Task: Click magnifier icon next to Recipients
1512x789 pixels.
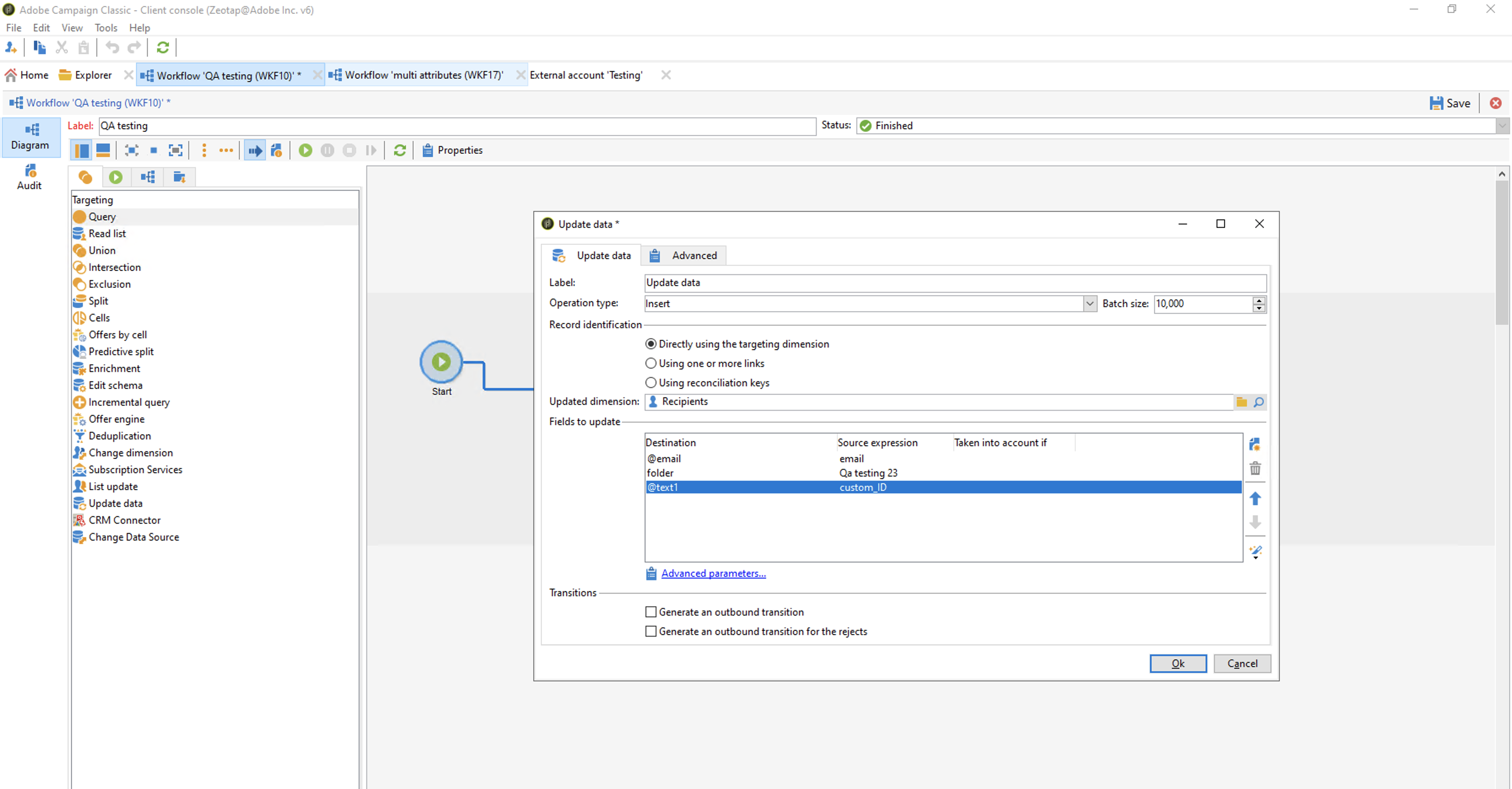Action: 1258,402
